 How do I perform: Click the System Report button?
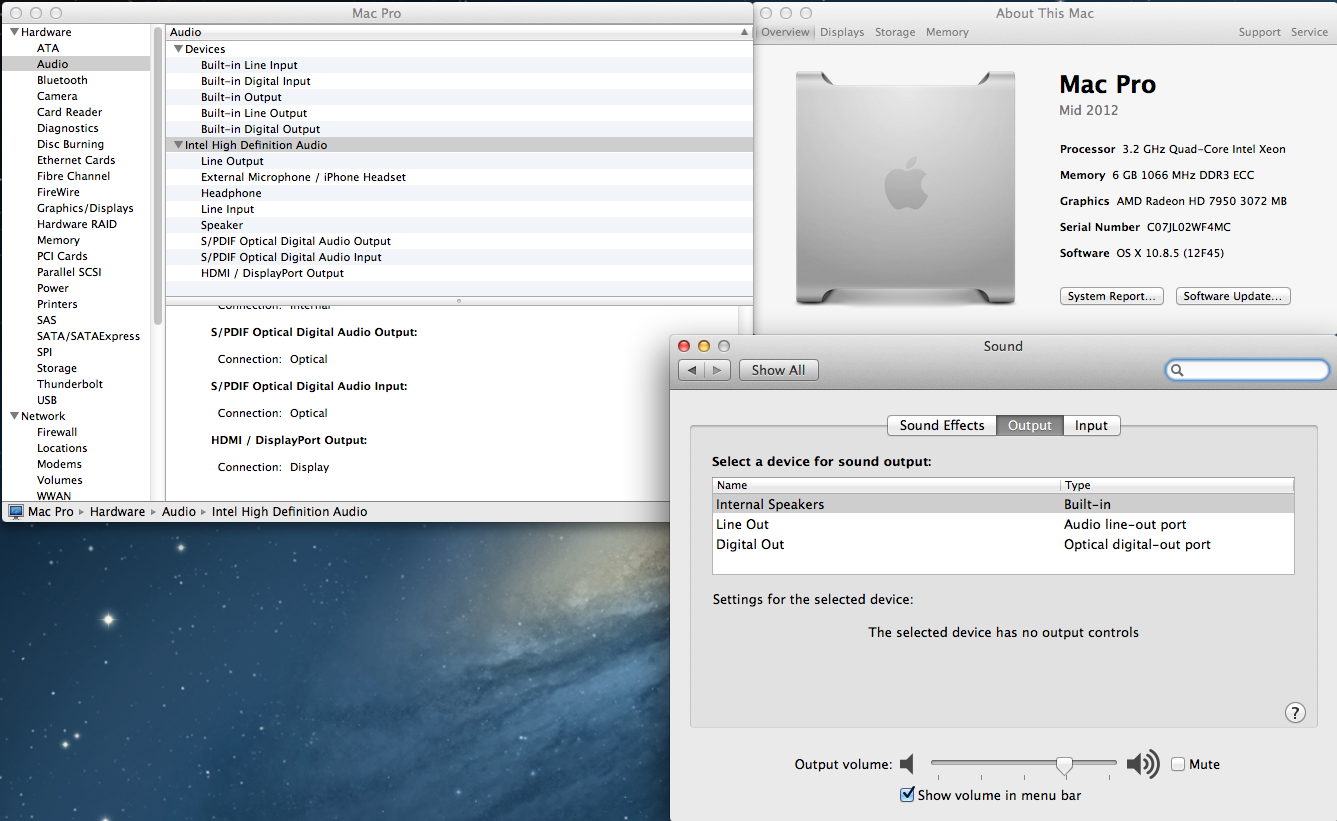click(1112, 296)
